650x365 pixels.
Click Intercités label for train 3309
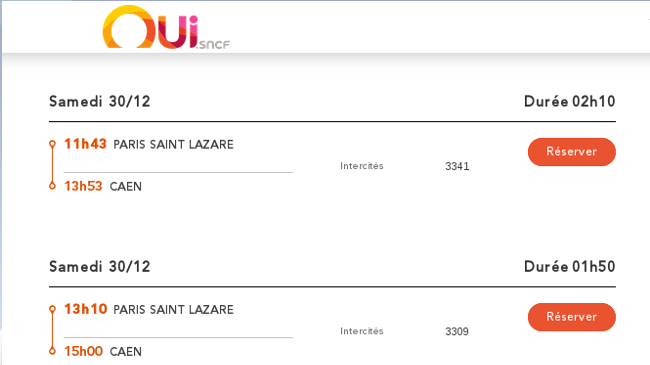pyautogui.click(x=361, y=331)
